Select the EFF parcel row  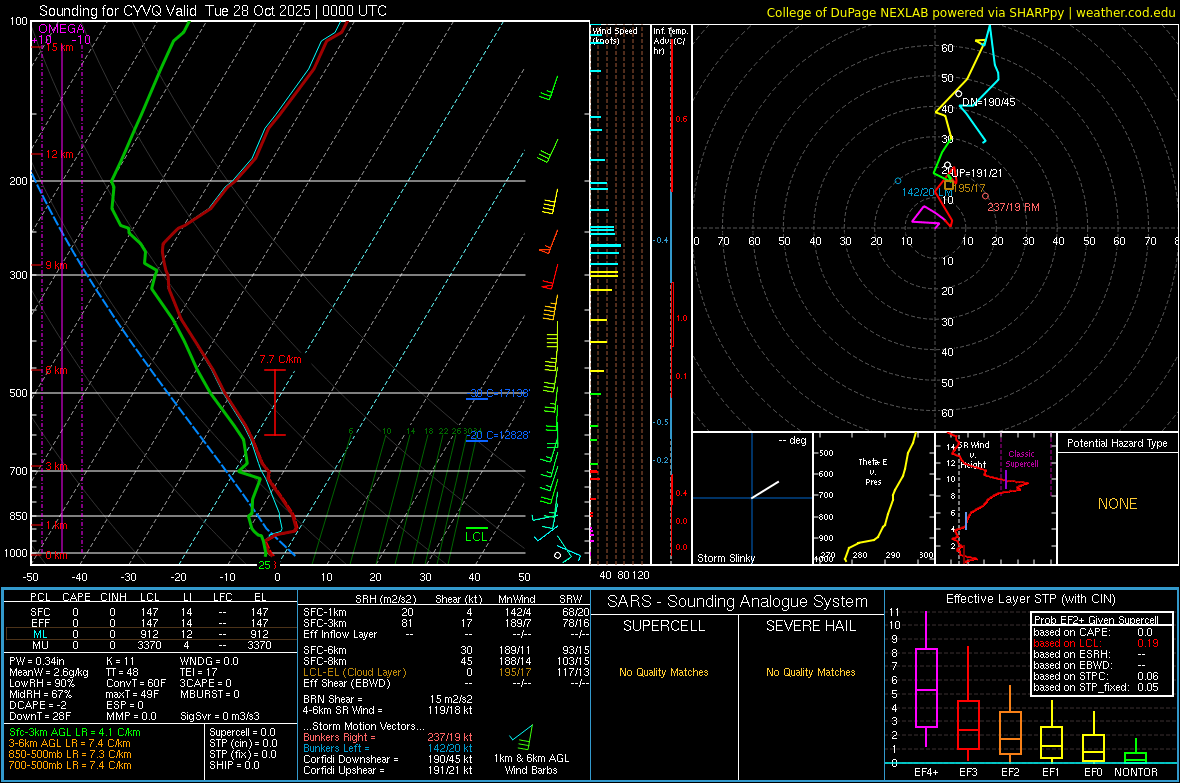(x=150, y=623)
